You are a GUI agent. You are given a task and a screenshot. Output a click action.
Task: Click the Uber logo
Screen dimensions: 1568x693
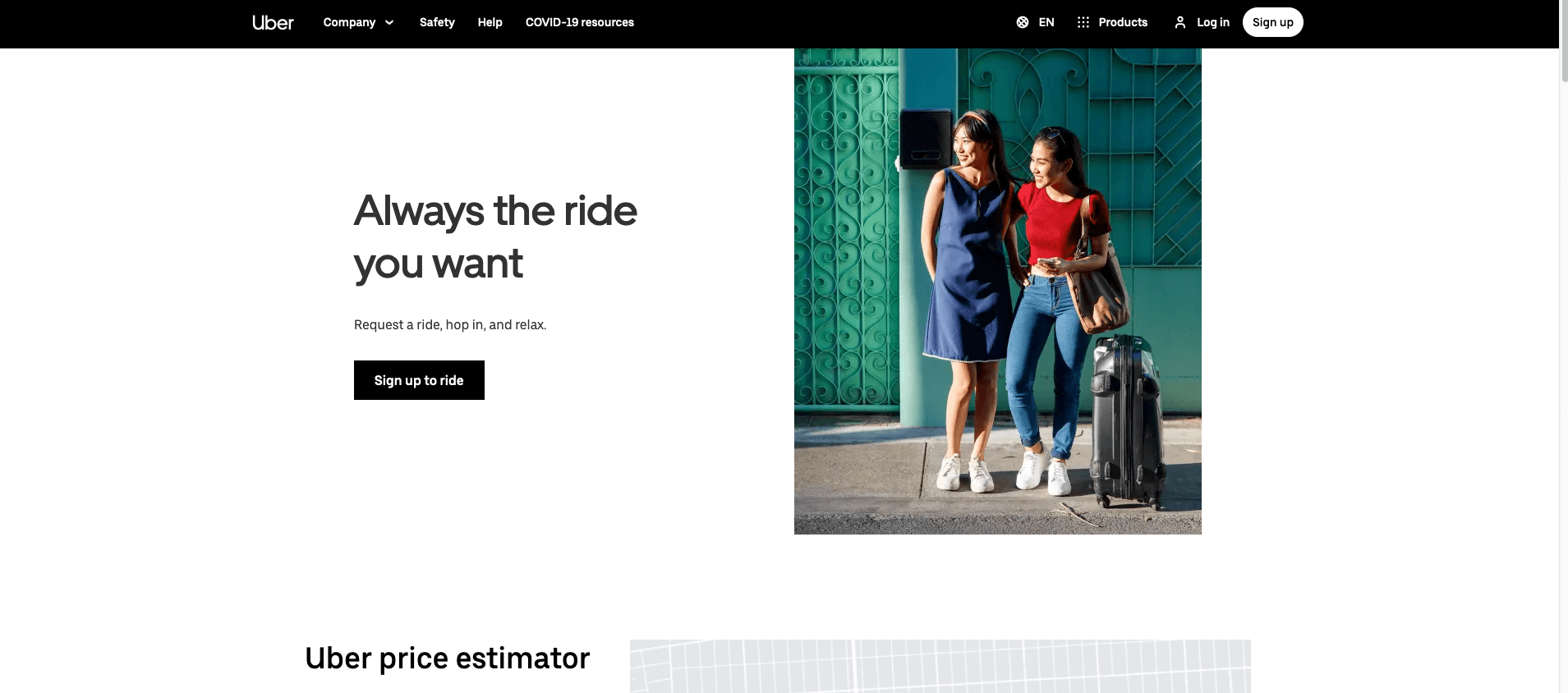(273, 23)
